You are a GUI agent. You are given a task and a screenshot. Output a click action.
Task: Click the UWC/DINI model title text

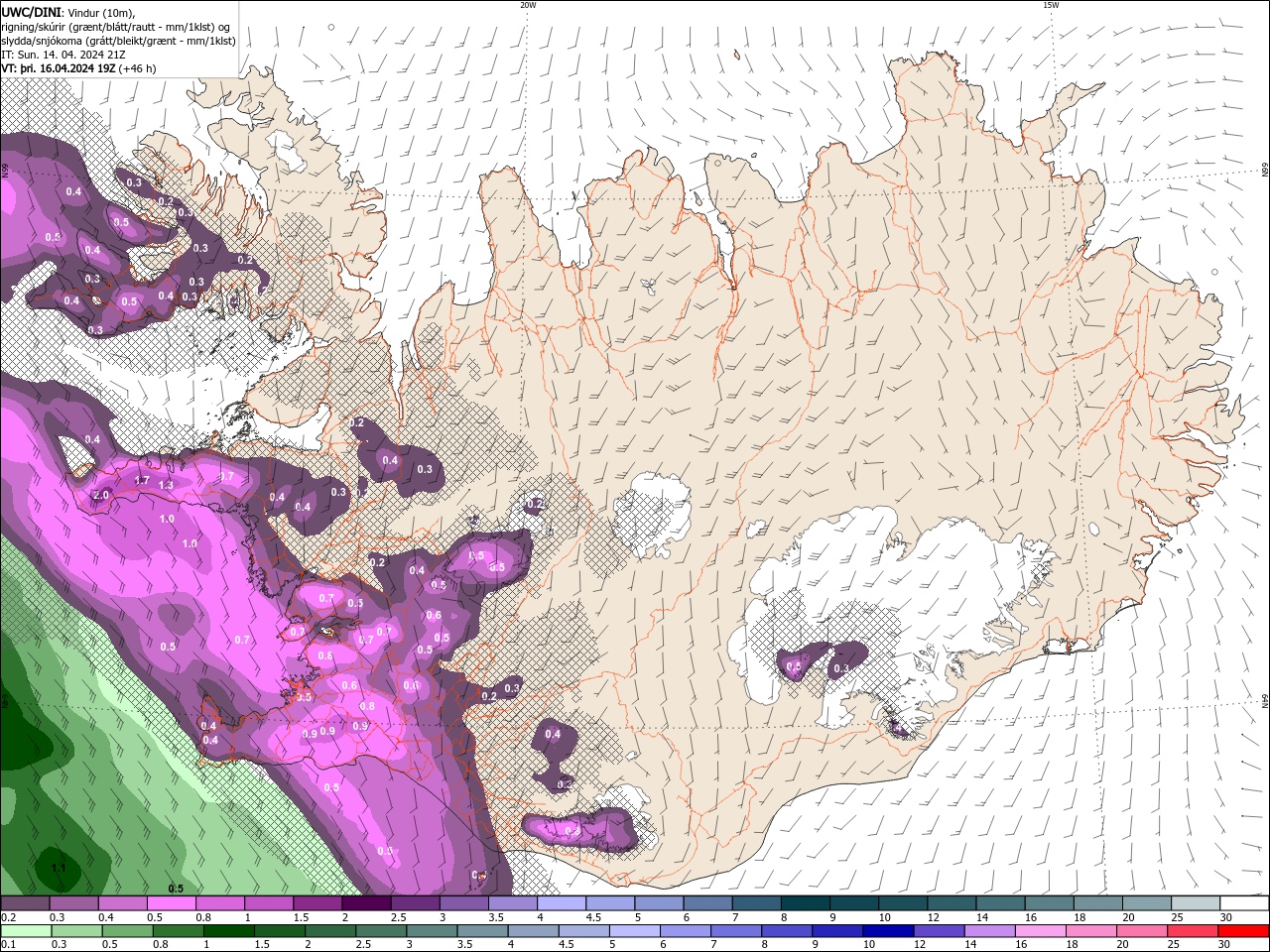(x=32, y=11)
